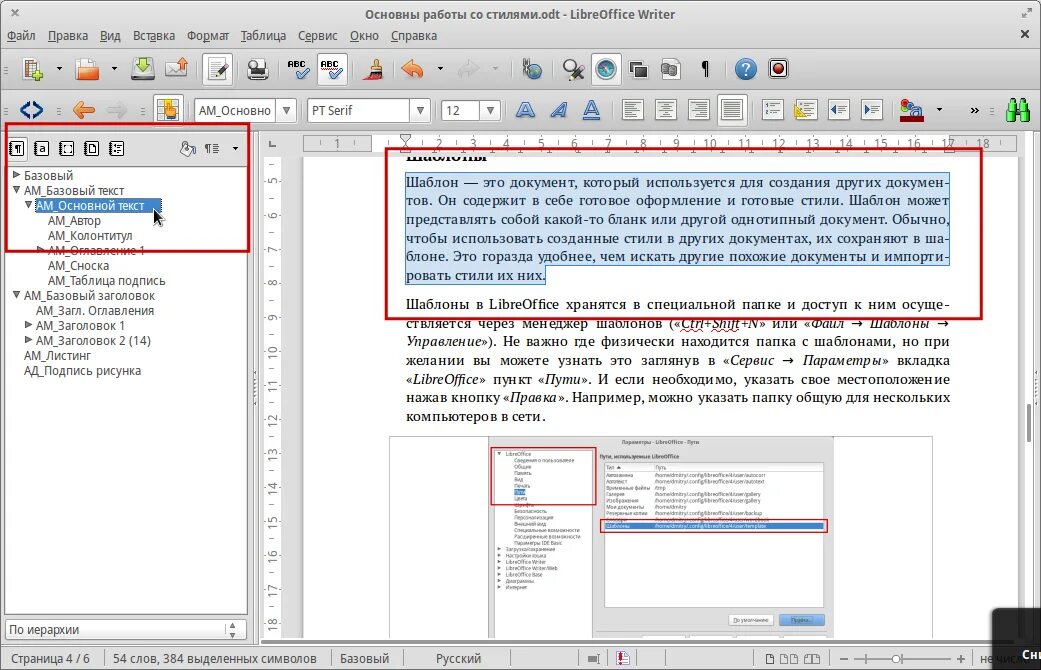Show the Paragraph Styles category
The image size is (1041, 670).
pos(17,148)
